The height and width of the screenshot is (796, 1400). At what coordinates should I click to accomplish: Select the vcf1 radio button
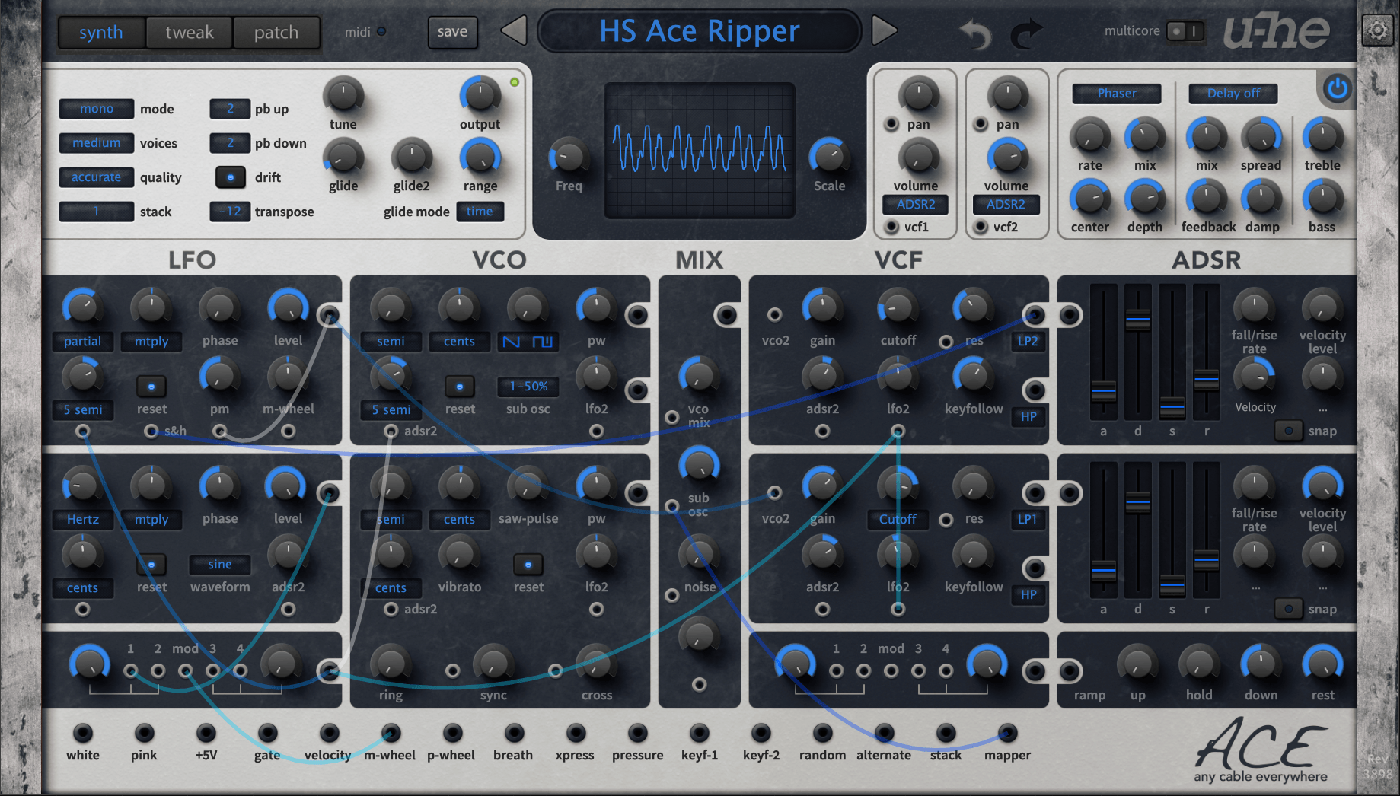pos(891,227)
